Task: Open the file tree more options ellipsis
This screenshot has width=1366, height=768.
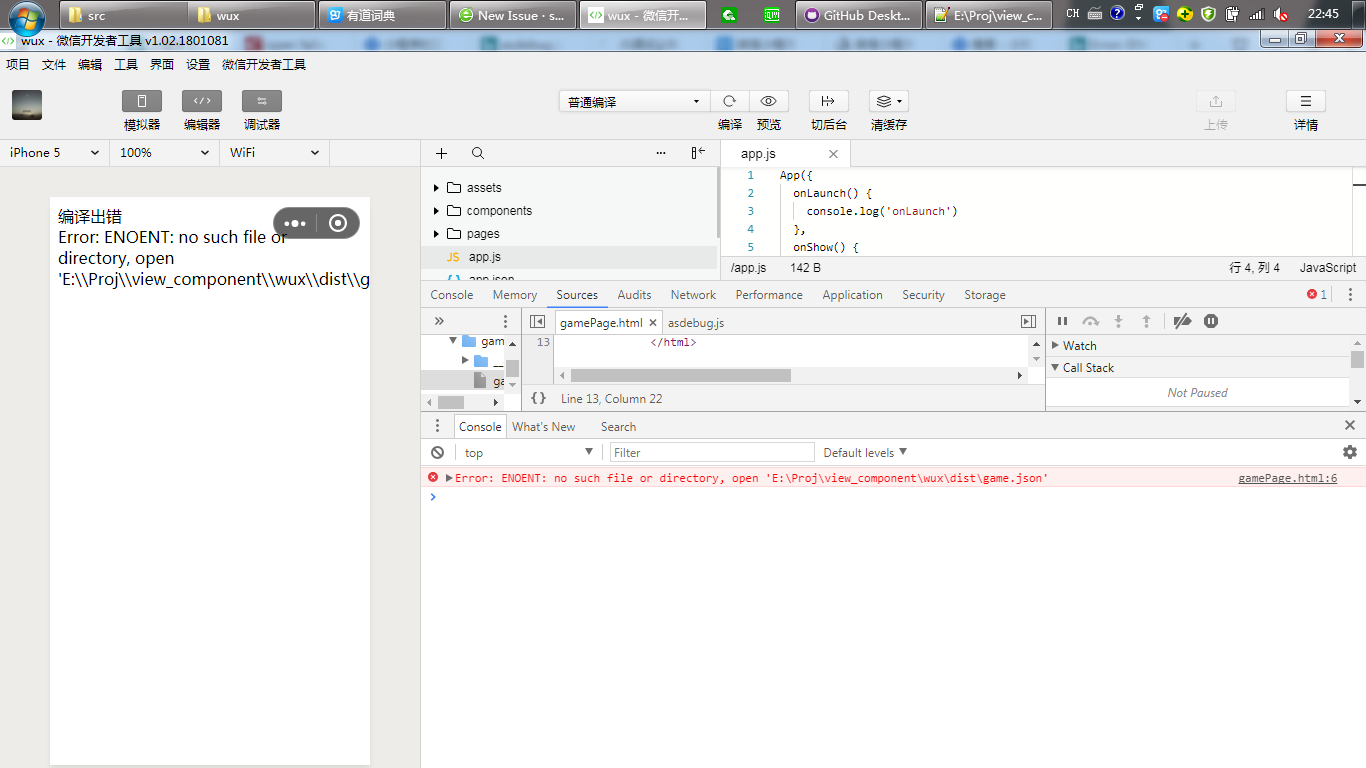Action: 661,153
